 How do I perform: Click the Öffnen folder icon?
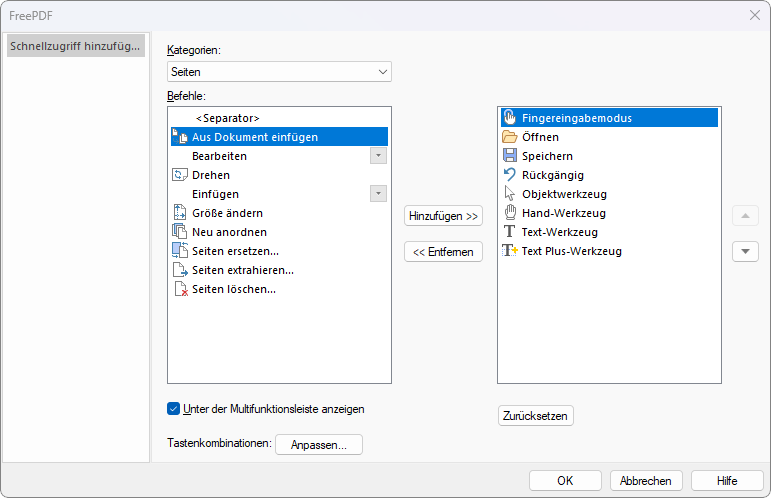click(510, 137)
